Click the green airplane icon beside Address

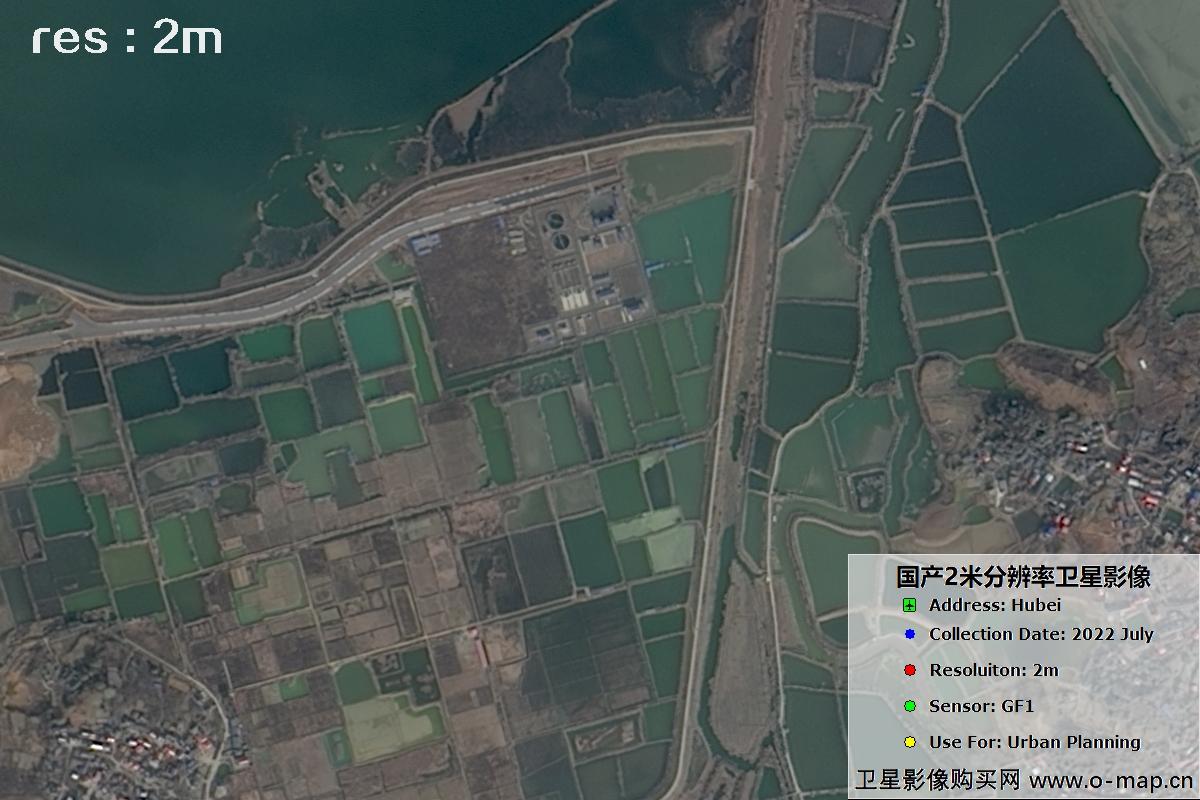(909, 605)
